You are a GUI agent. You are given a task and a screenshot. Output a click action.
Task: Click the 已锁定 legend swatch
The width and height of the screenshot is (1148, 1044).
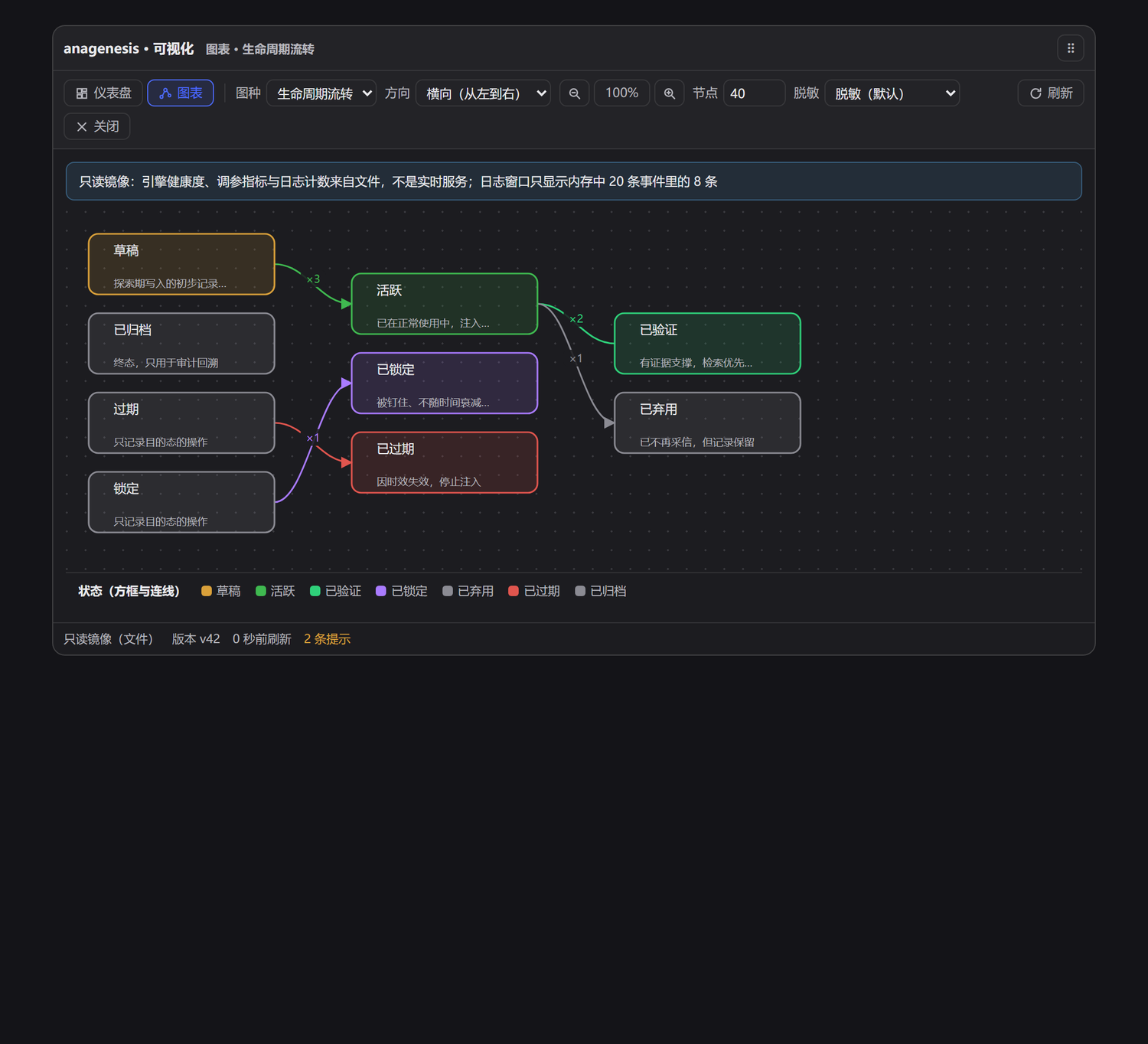pyautogui.click(x=381, y=591)
